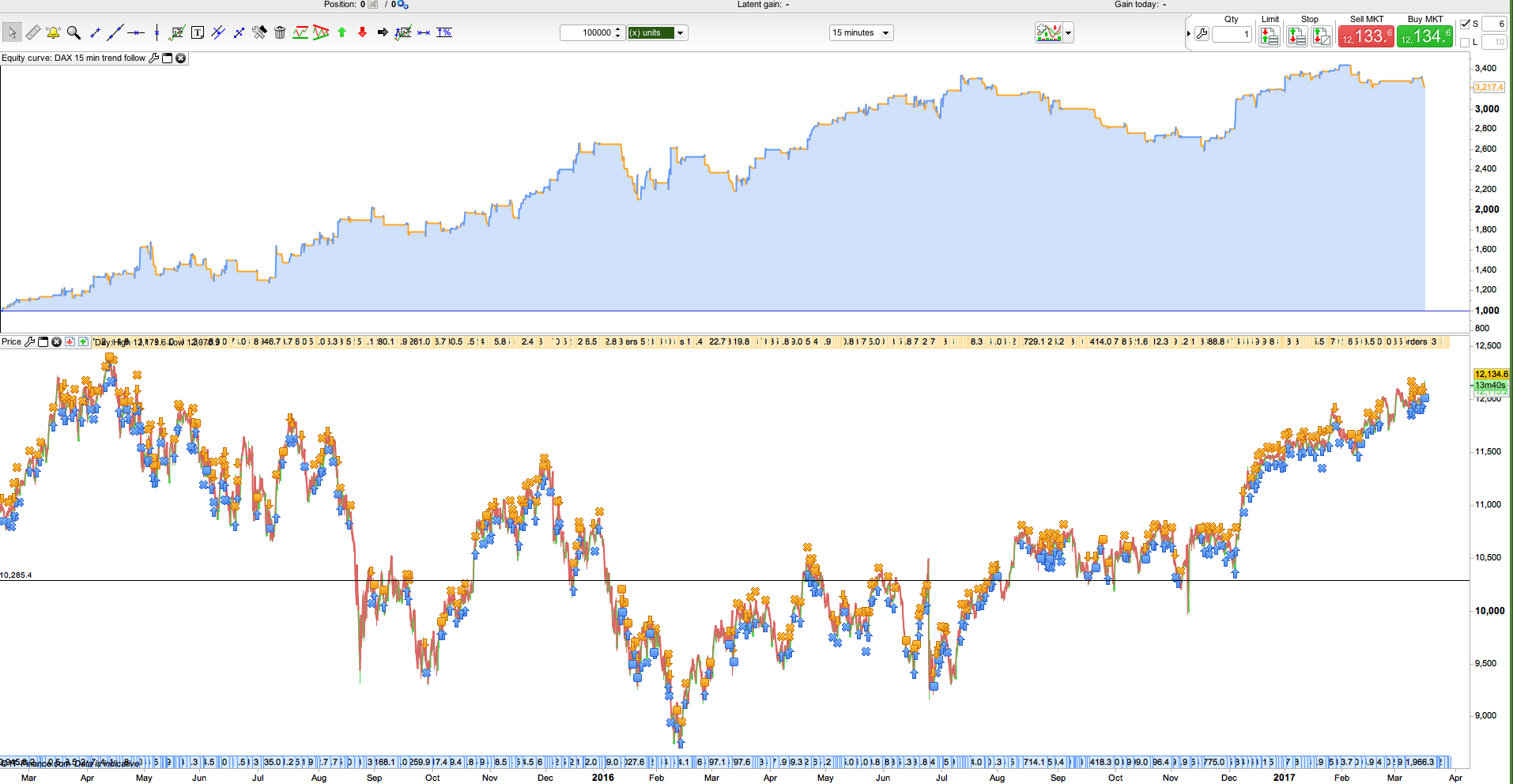Collapse the order panel with left arrow

1188,33
